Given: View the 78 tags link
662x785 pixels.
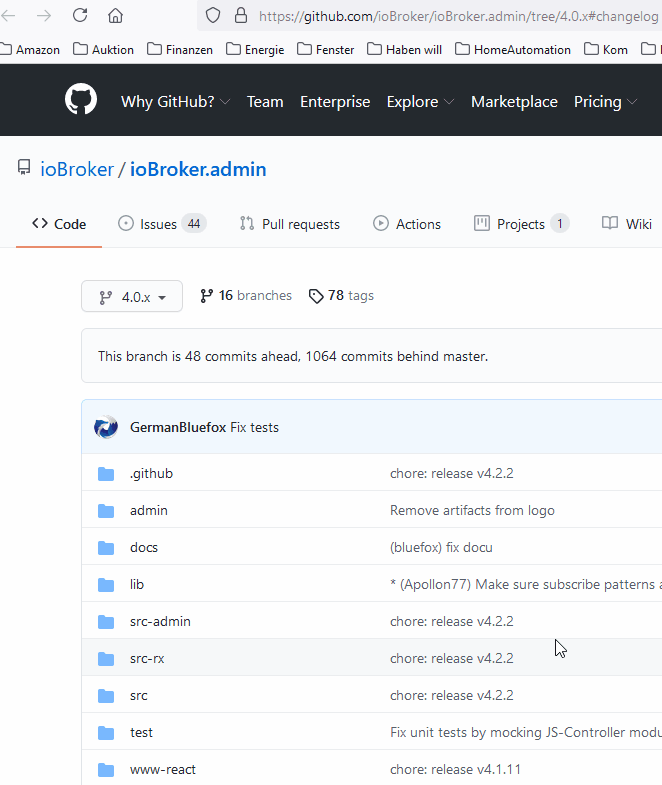Looking at the screenshot, I should [x=342, y=296].
